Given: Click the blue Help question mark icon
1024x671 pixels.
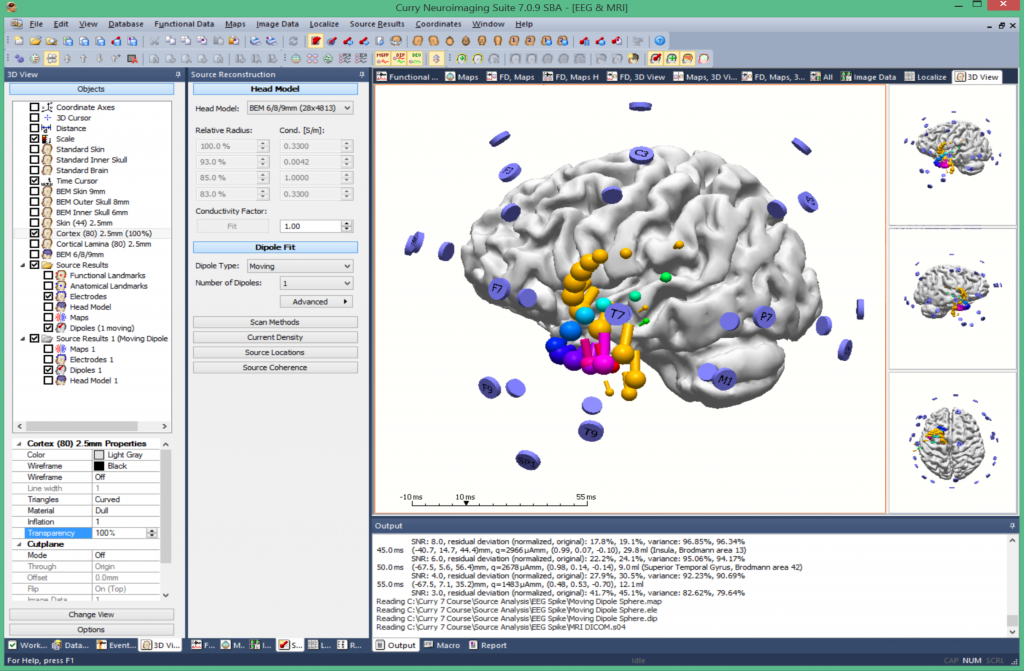Looking at the screenshot, I should pos(660,41).
